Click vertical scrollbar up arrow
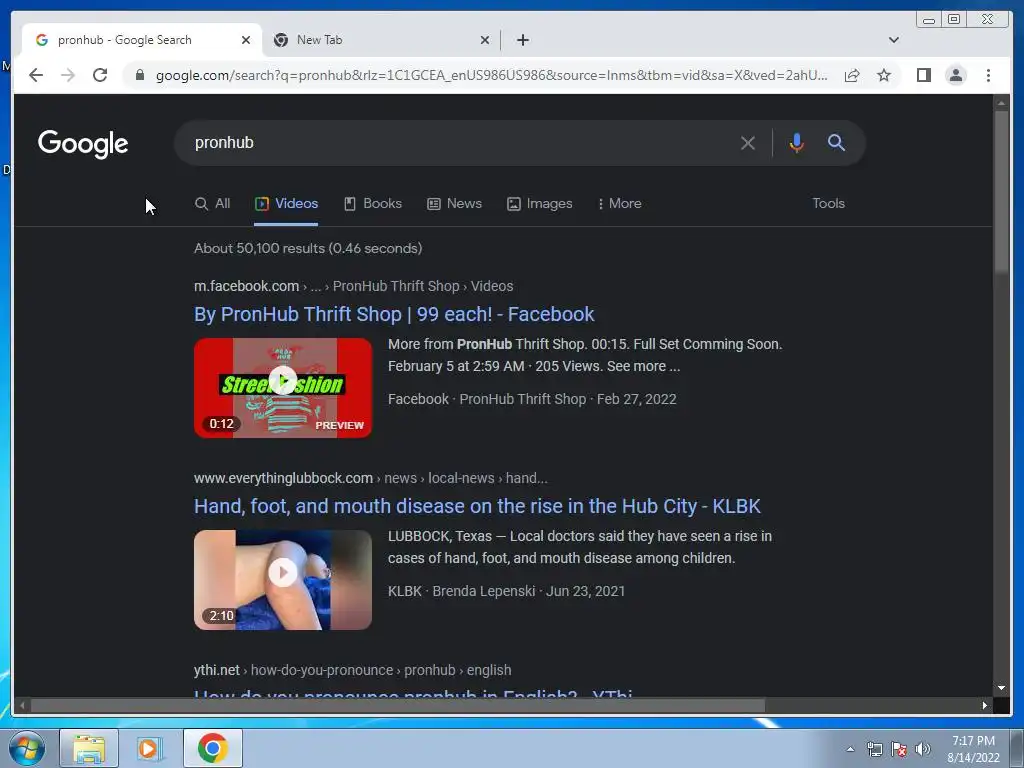The width and height of the screenshot is (1024, 768). [1001, 103]
